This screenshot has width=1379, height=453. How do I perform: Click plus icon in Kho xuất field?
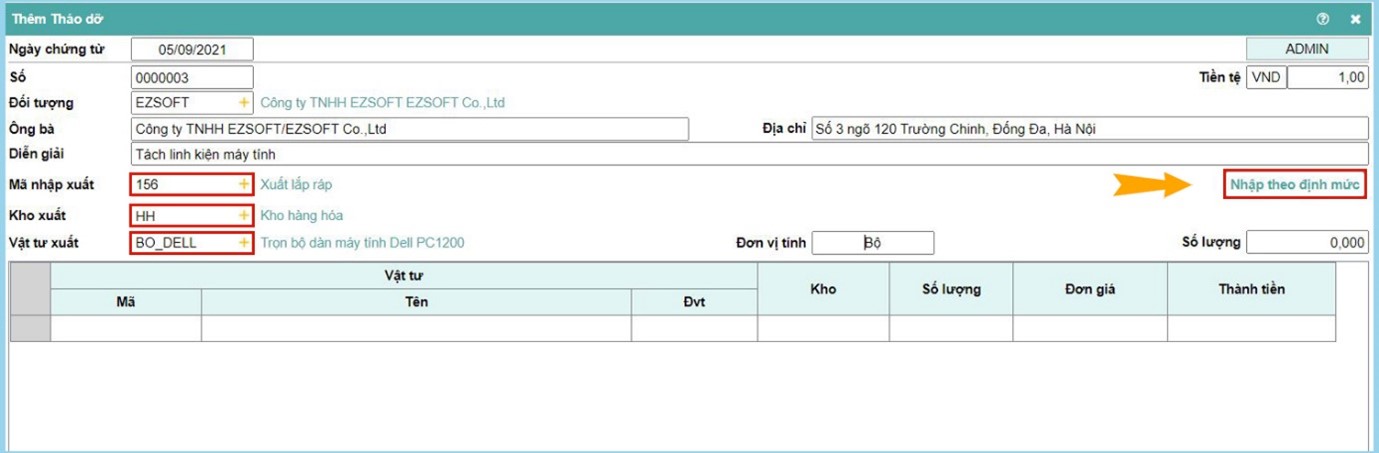coord(243,215)
